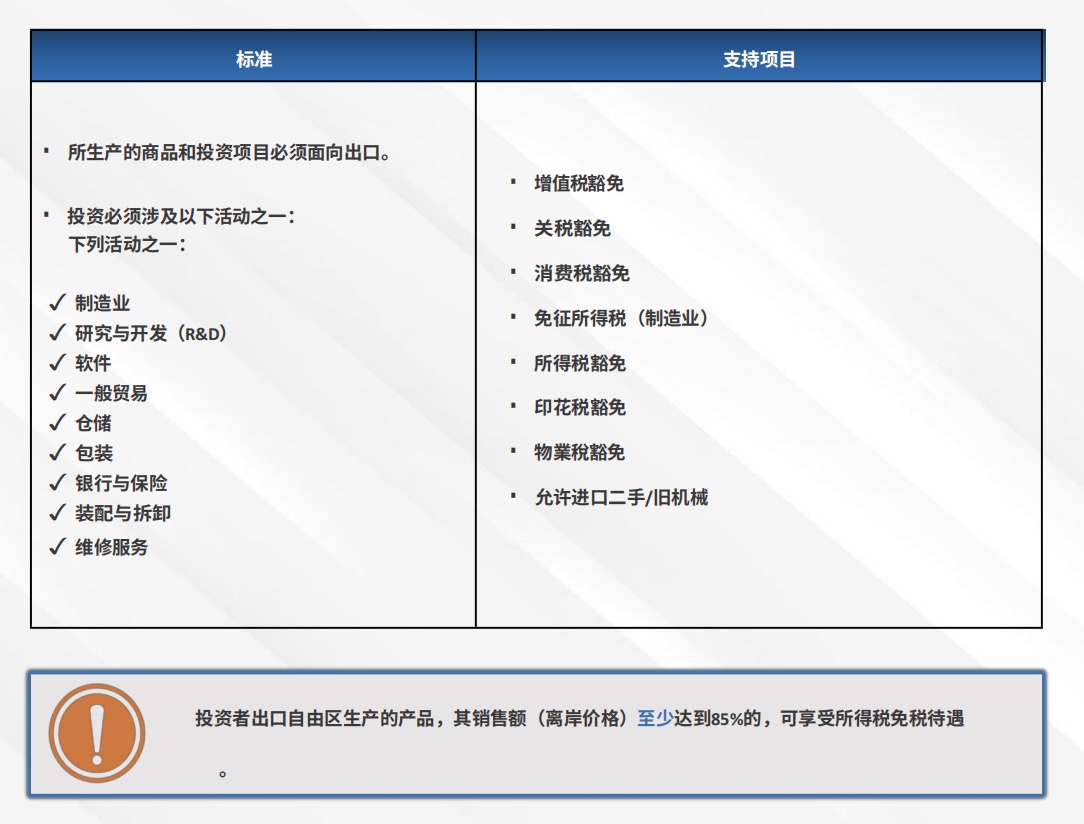This screenshot has height=824, width=1084.
Task: Select the 物業税豁免 item
Action: pos(579,453)
